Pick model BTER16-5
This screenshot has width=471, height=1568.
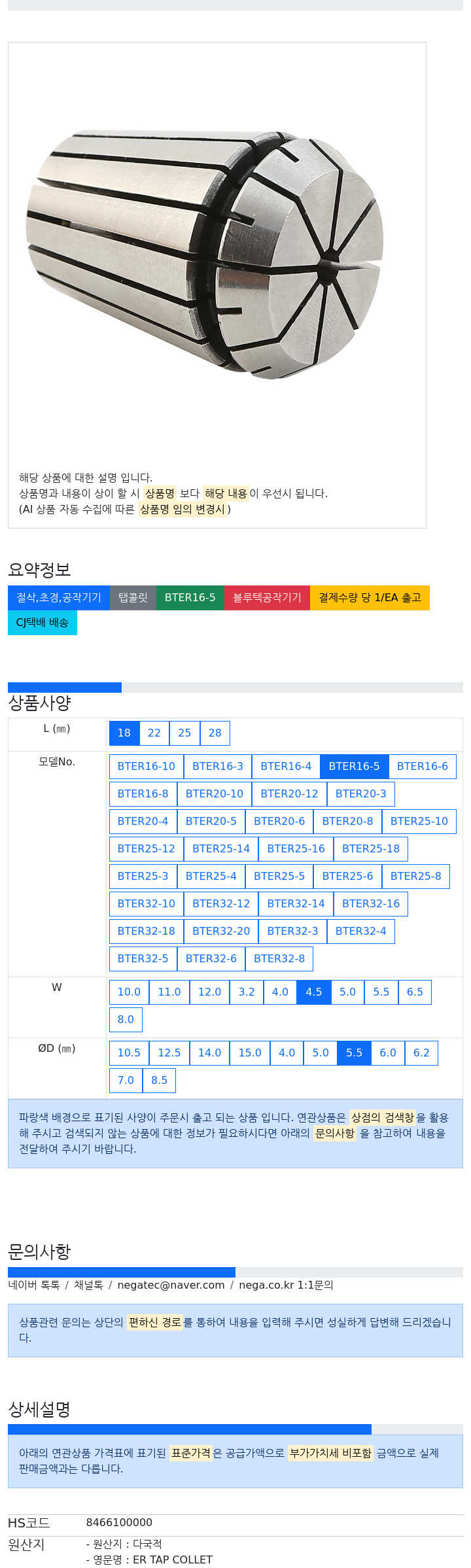[x=355, y=766]
